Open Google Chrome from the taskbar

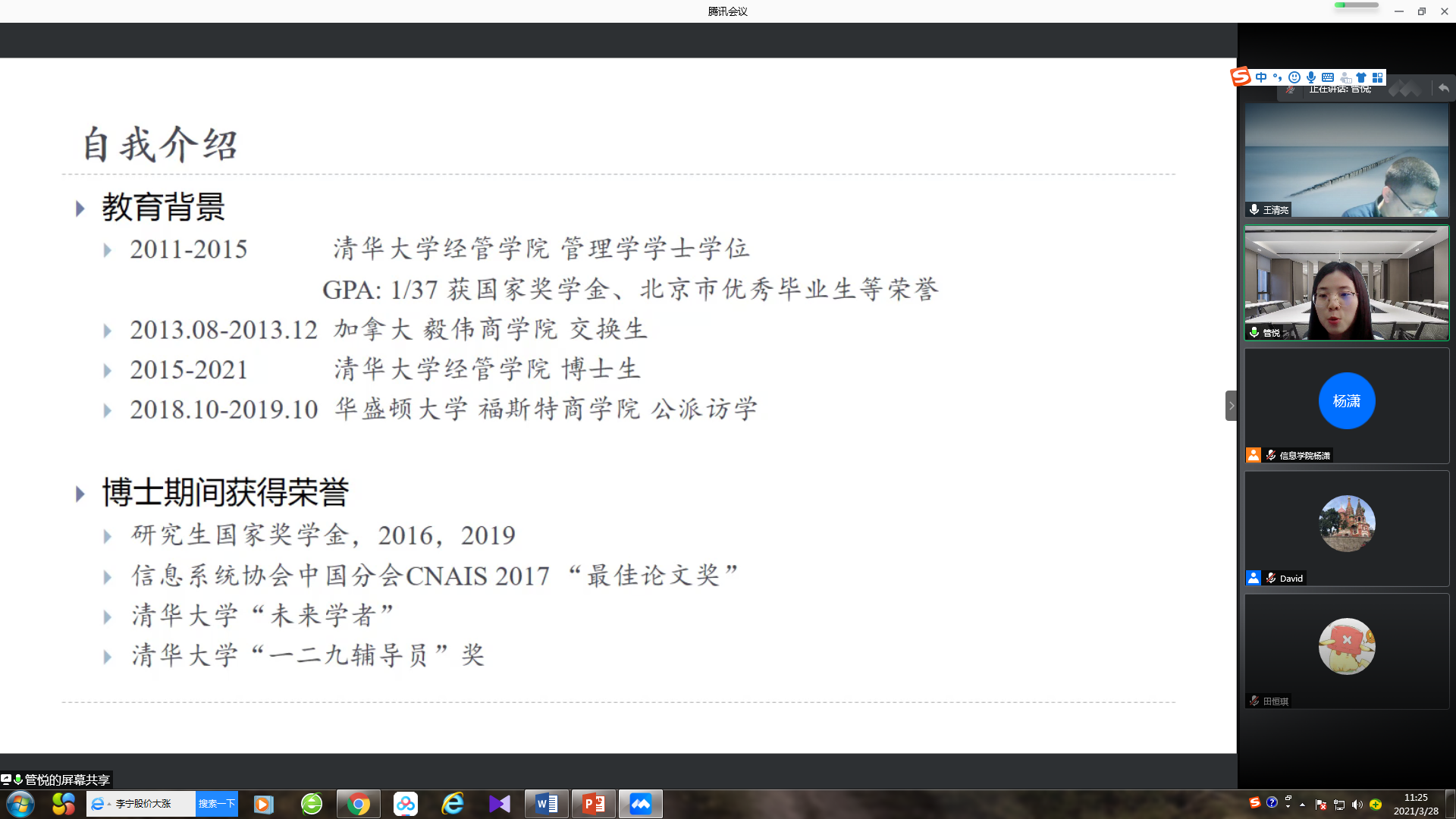click(358, 804)
